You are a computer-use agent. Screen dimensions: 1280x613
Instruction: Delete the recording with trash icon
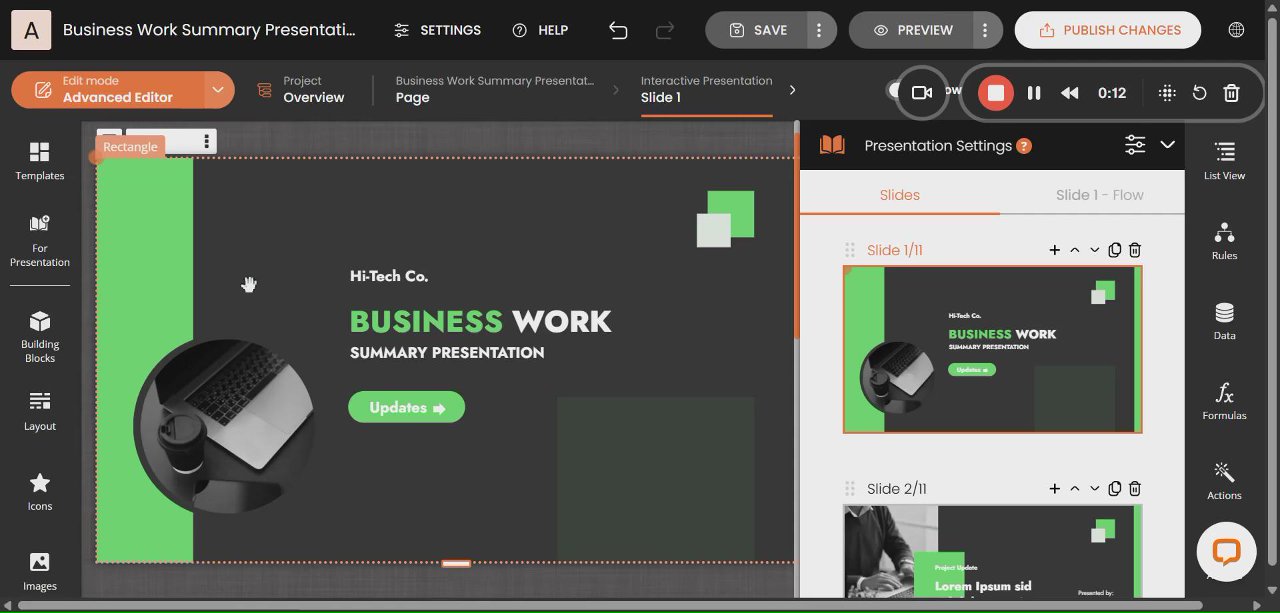pos(1232,93)
